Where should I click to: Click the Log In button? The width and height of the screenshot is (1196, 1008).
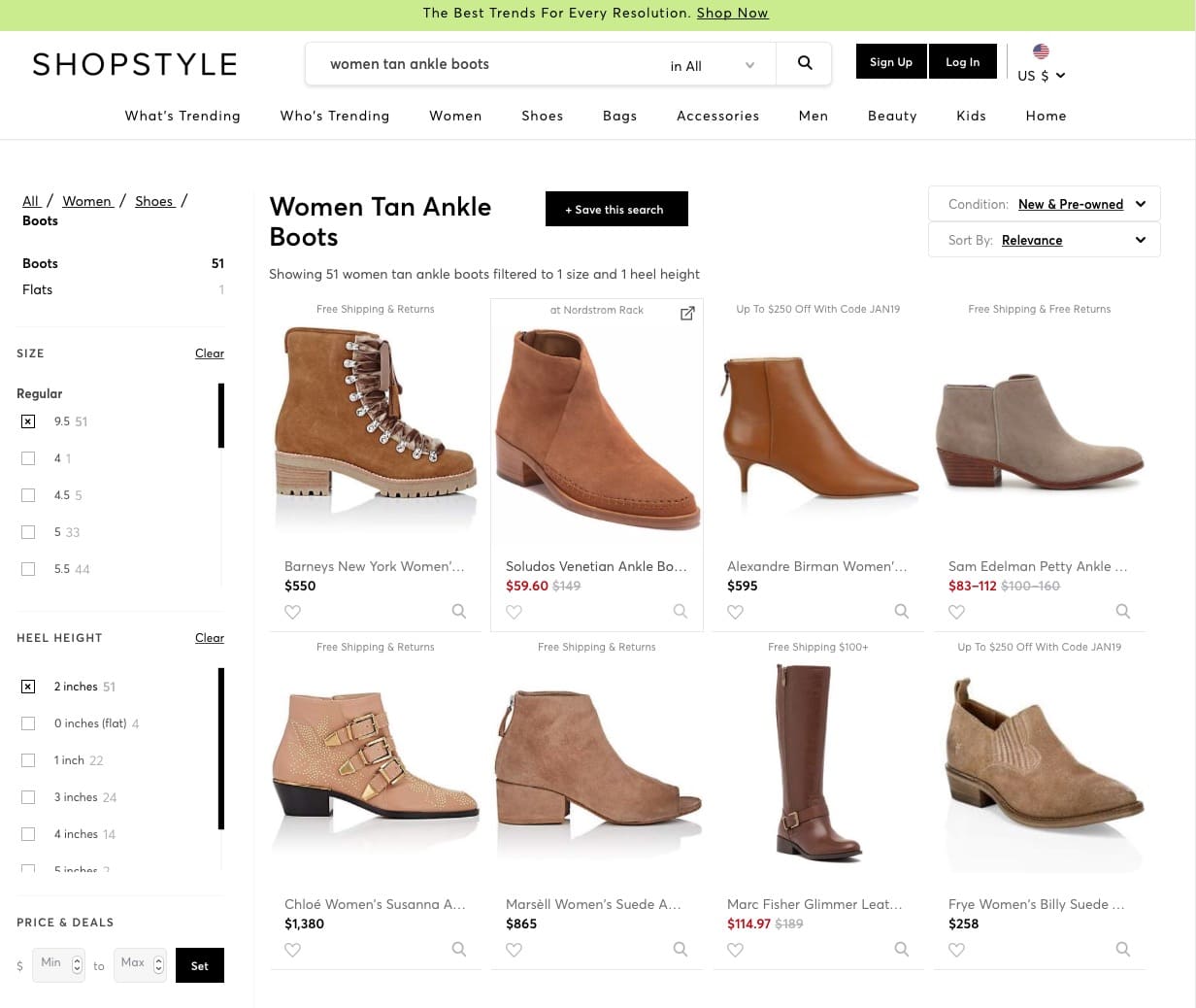point(963,61)
